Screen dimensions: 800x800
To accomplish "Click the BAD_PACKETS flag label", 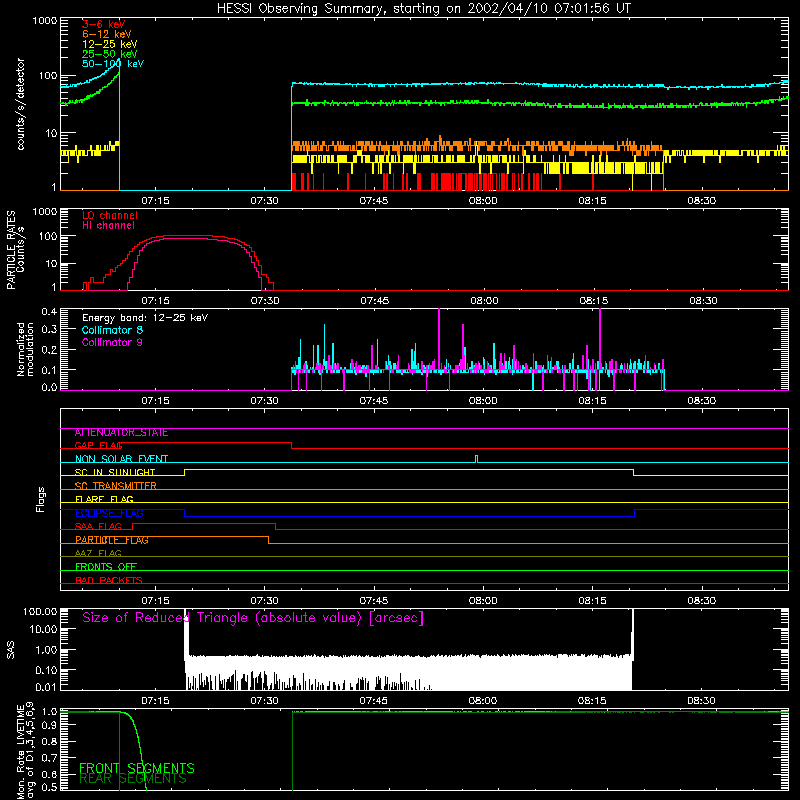I will coord(109,580).
